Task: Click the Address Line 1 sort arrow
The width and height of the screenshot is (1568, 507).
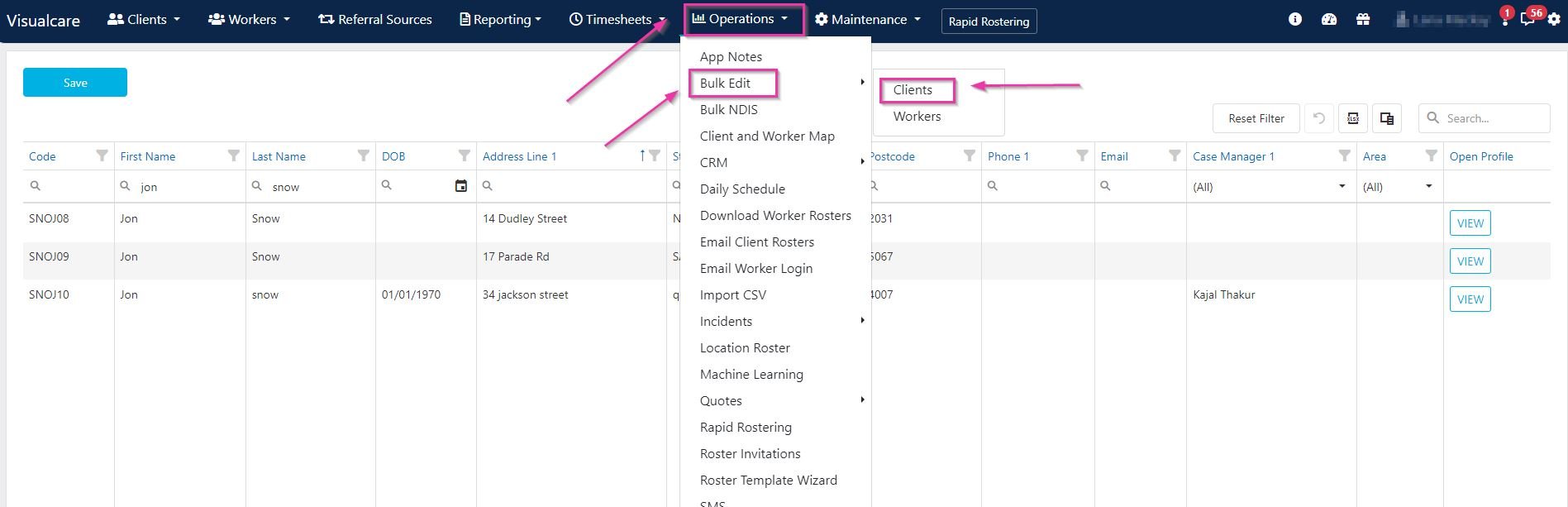Action: 642,155
